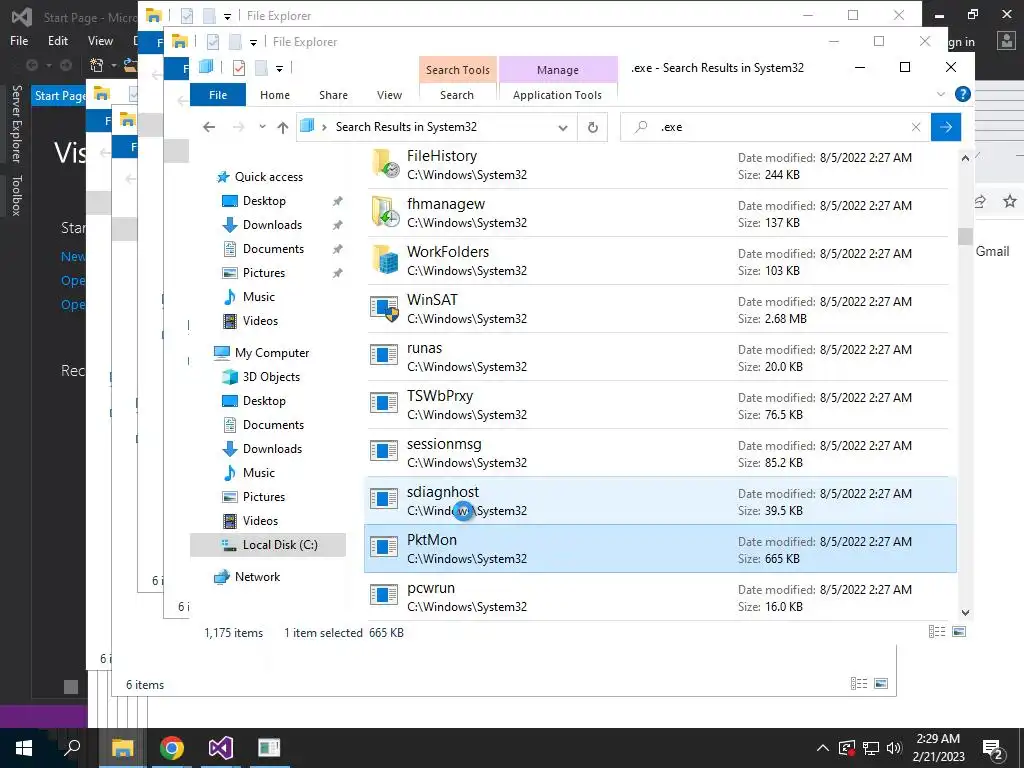Screen dimensions: 1024x768
Task: Switch to the Home ribbon tab
Action: tap(274, 95)
